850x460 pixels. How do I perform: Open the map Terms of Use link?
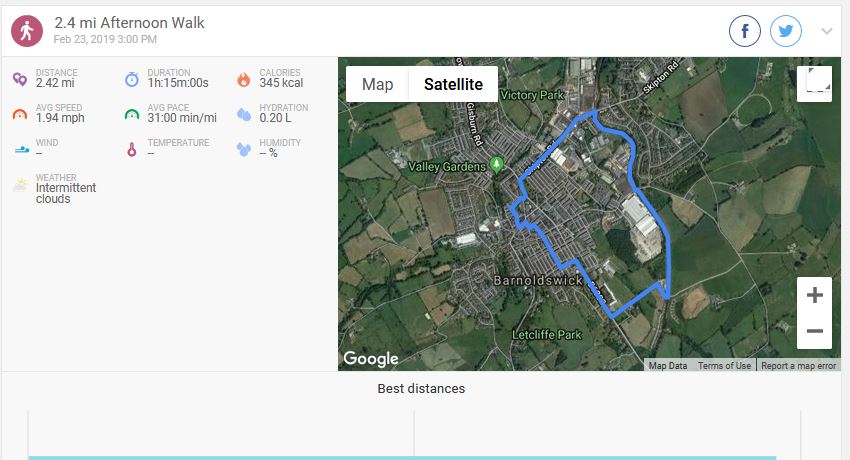point(724,366)
